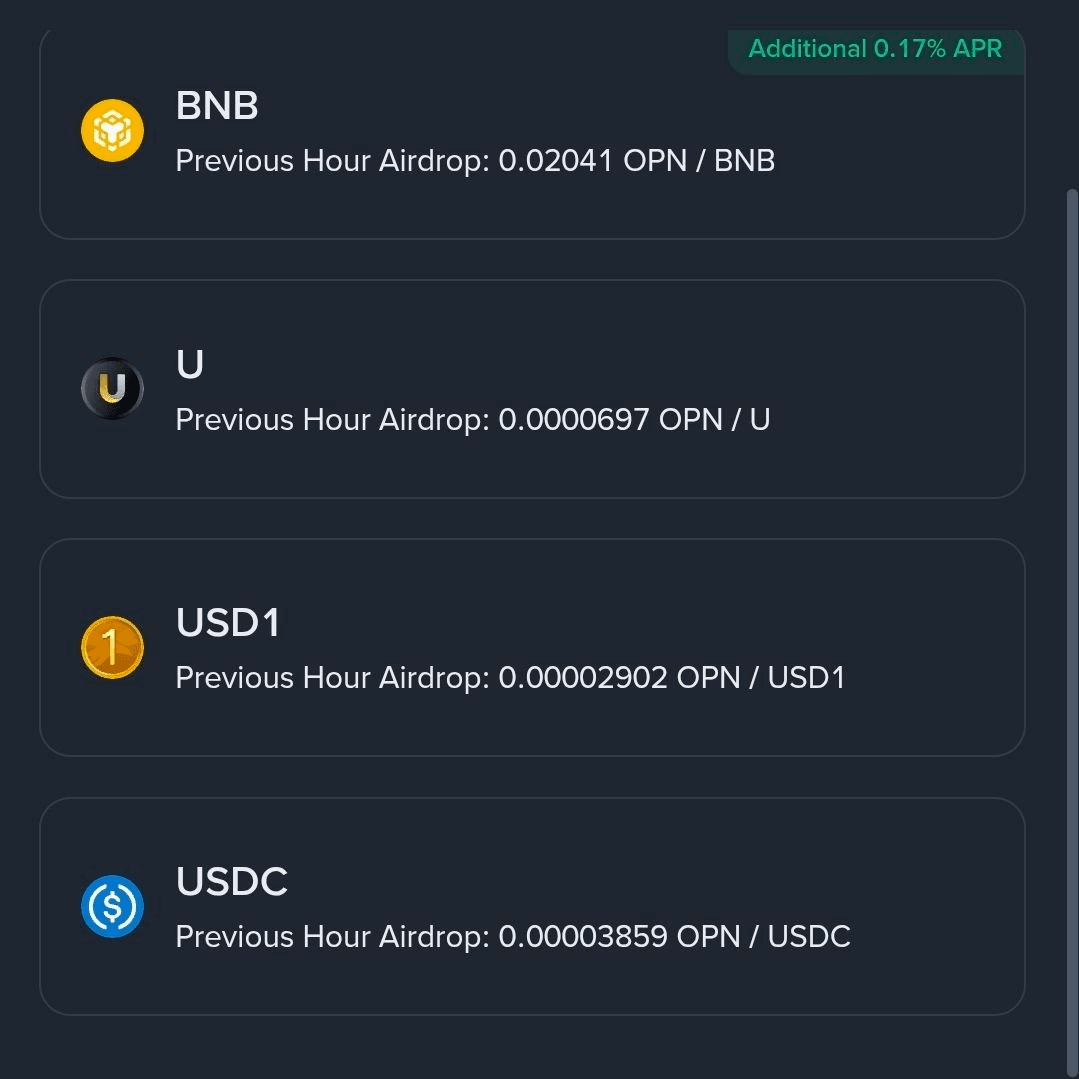Image resolution: width=1079 pixels, height=1079 pixels.
Task: Select the USDC card
Action: coord(532,906)
